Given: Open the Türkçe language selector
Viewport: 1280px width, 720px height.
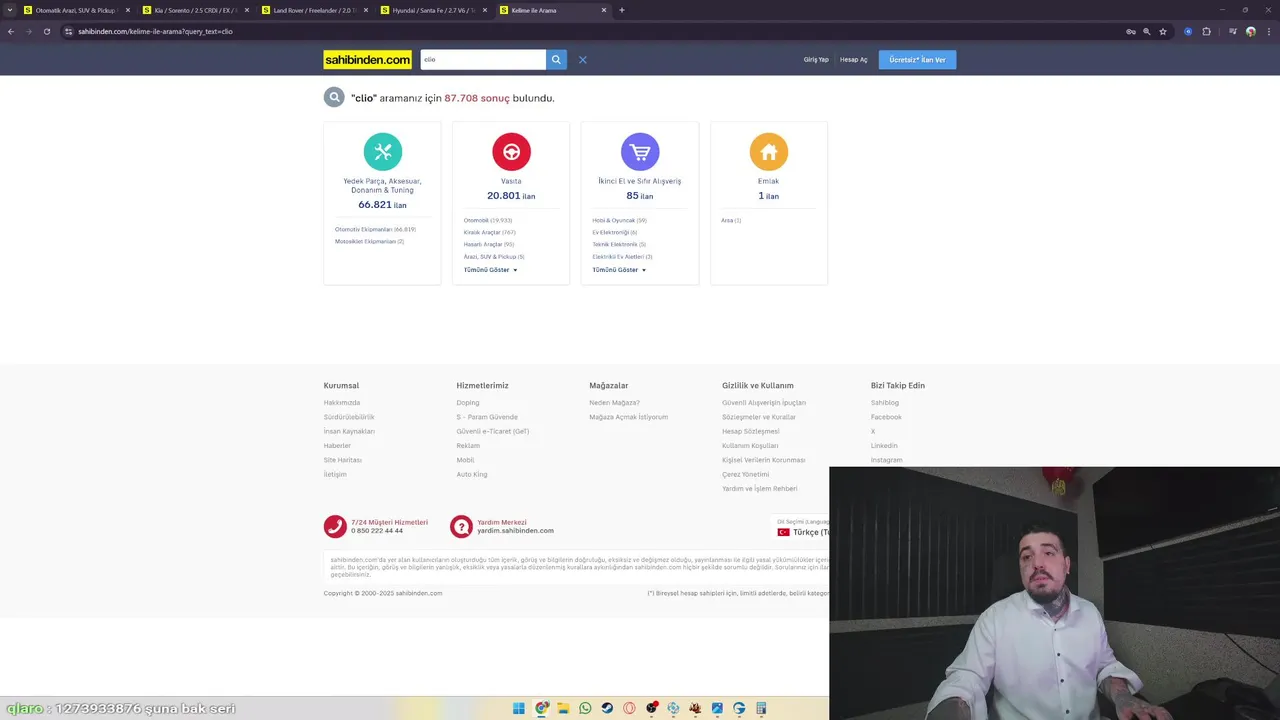Looking at the screenshot, I should [803, 532].
